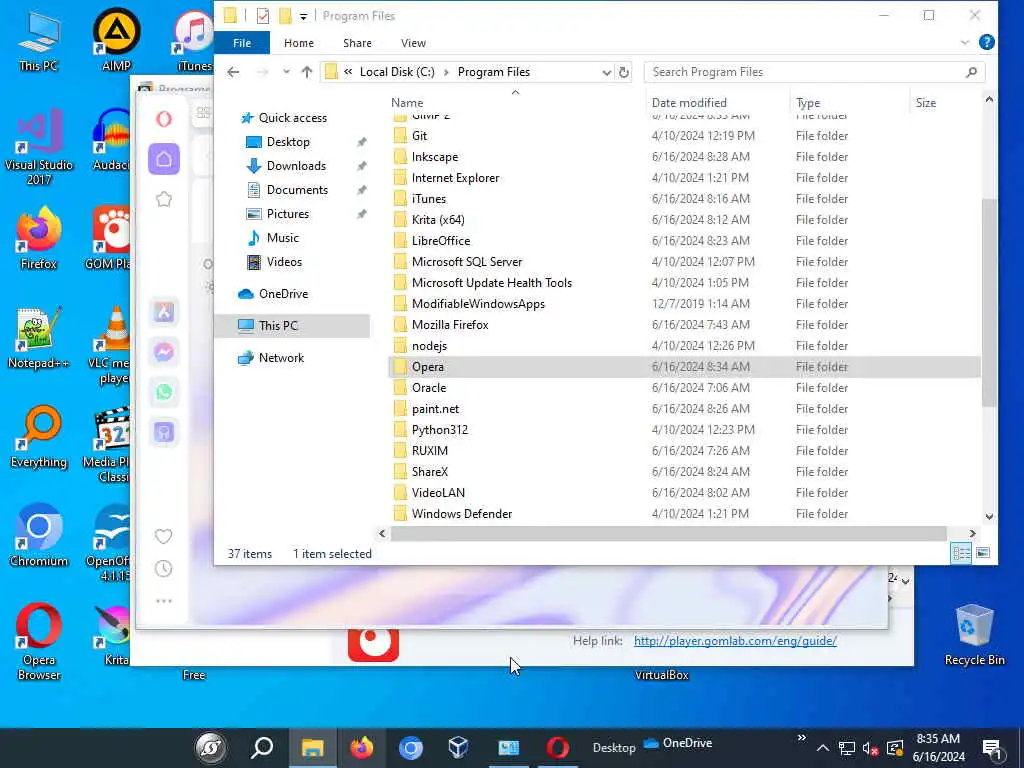Viewport: 1024px width, 768px height.
Task: Launch AIMP from the desktop
Action: pyautogui.click(x=116, y=40)
